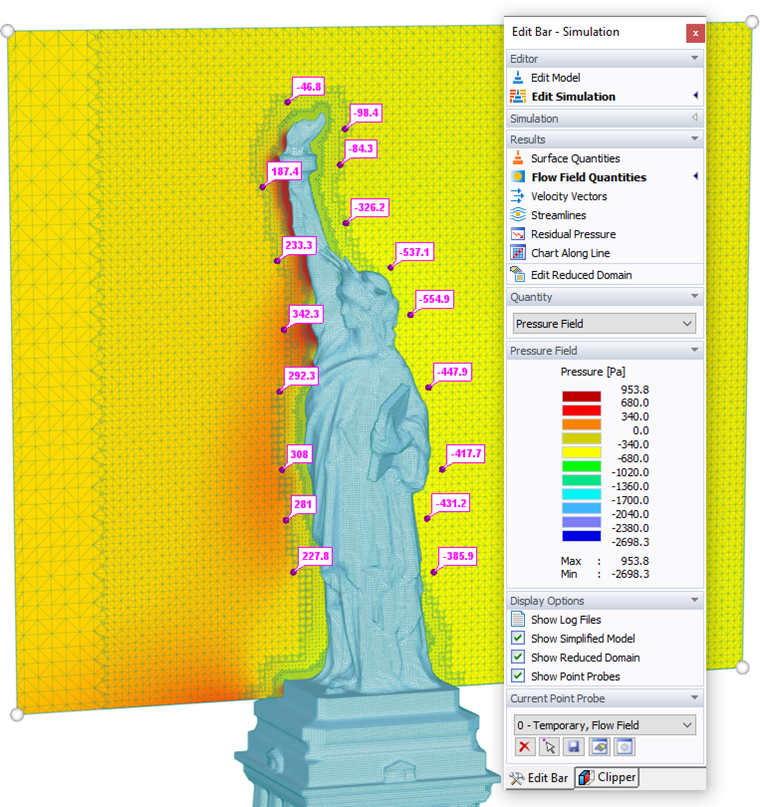760x807 pixels.
Task: Click the Max 953.8 value text
Action: tap(634, 560)
